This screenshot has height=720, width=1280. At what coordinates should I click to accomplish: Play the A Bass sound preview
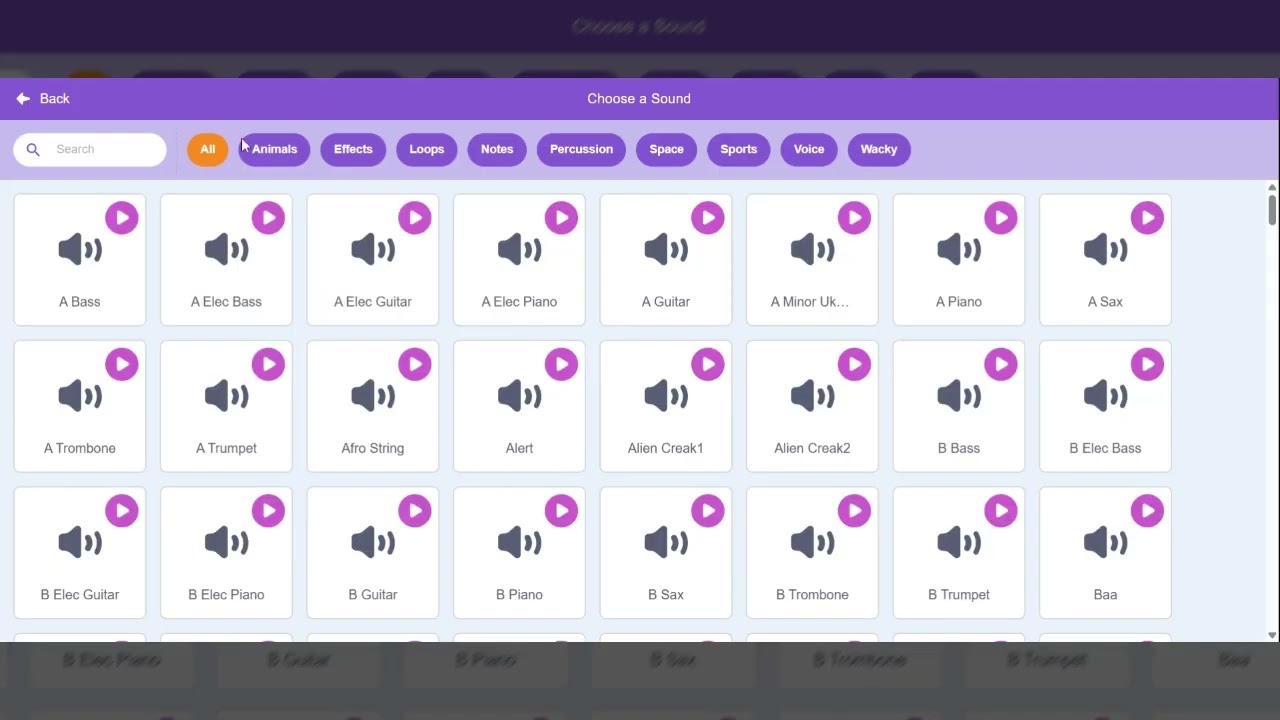(x=122, y=218)
